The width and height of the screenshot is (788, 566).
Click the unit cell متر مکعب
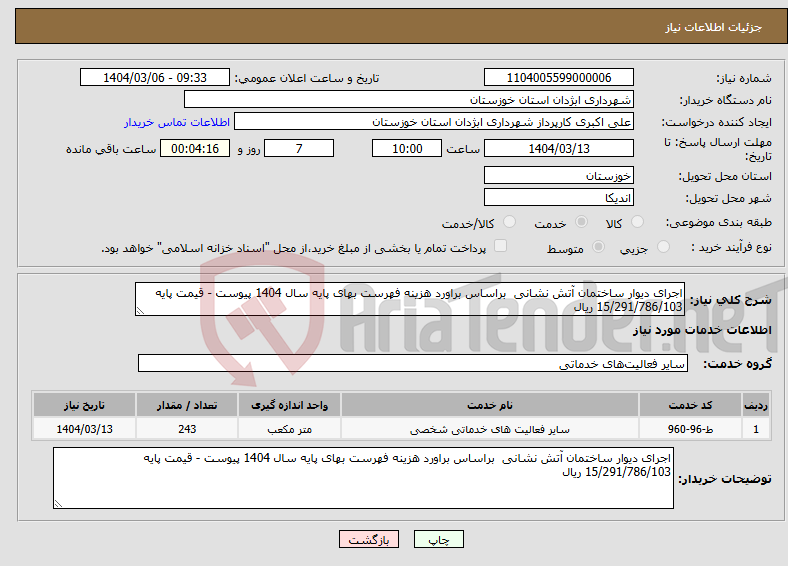[289, 429]
